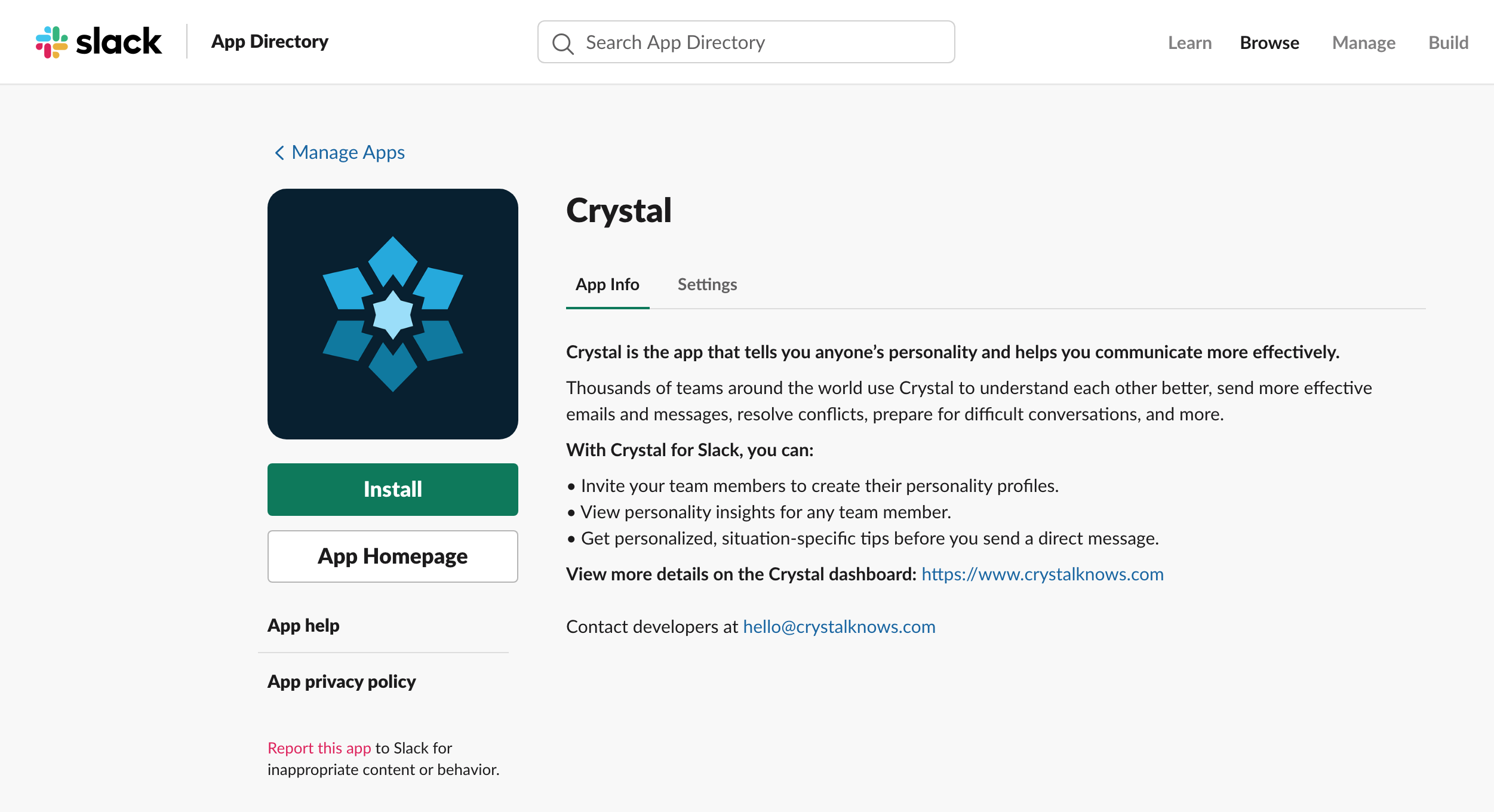This screenshot has width=1494, height=812.
Task: Click the search magnifying glass icon
Action: 563,42
